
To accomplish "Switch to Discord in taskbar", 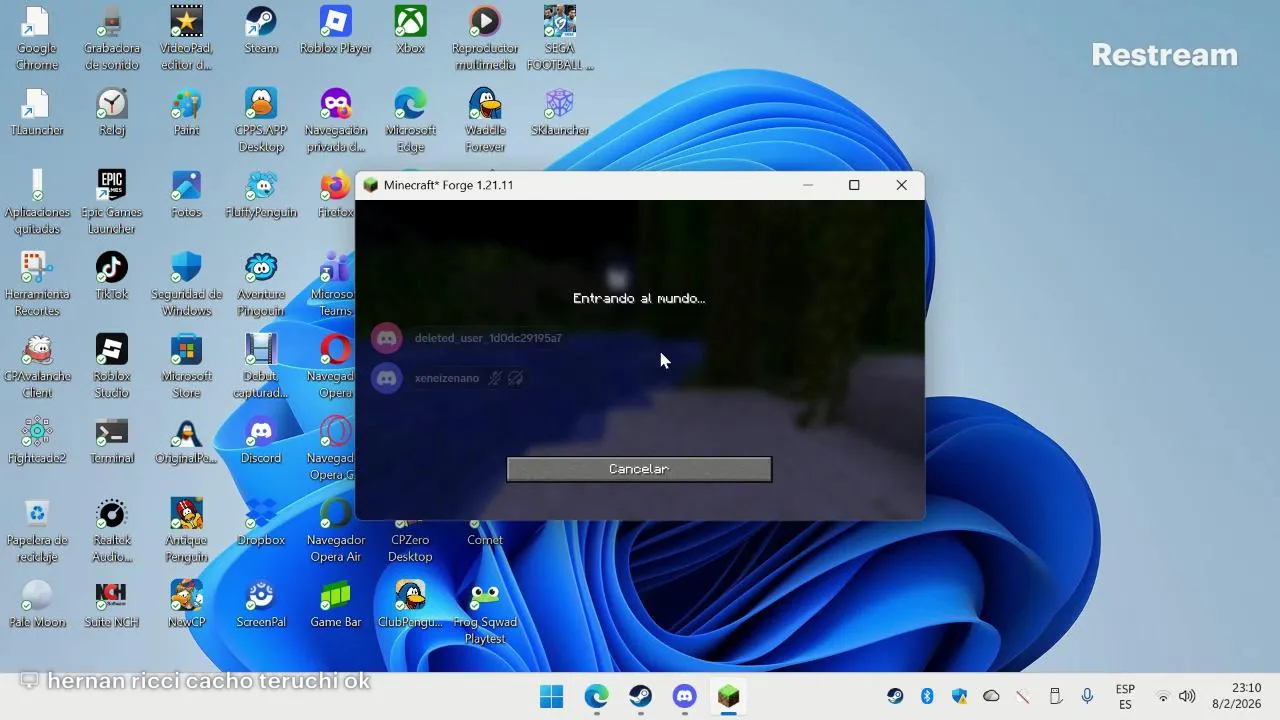I will click(x=684, y=696).
